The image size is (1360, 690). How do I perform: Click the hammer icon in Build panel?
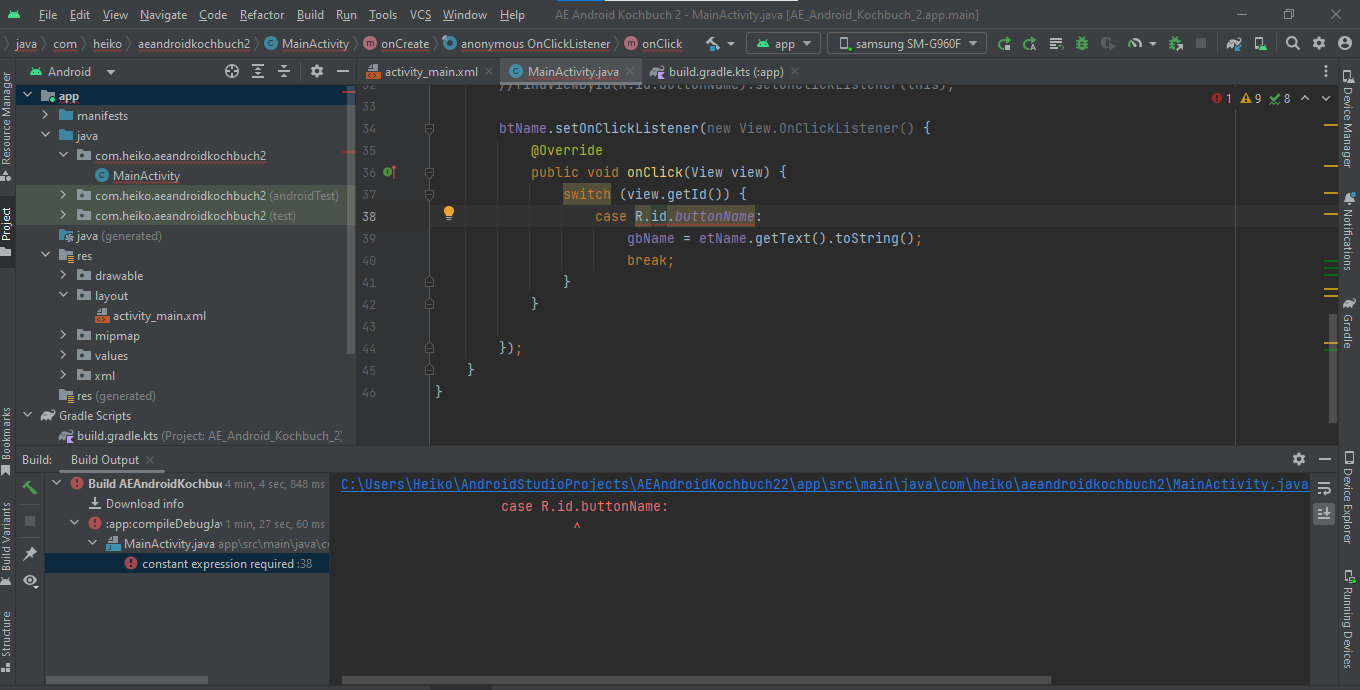(30, 488)
